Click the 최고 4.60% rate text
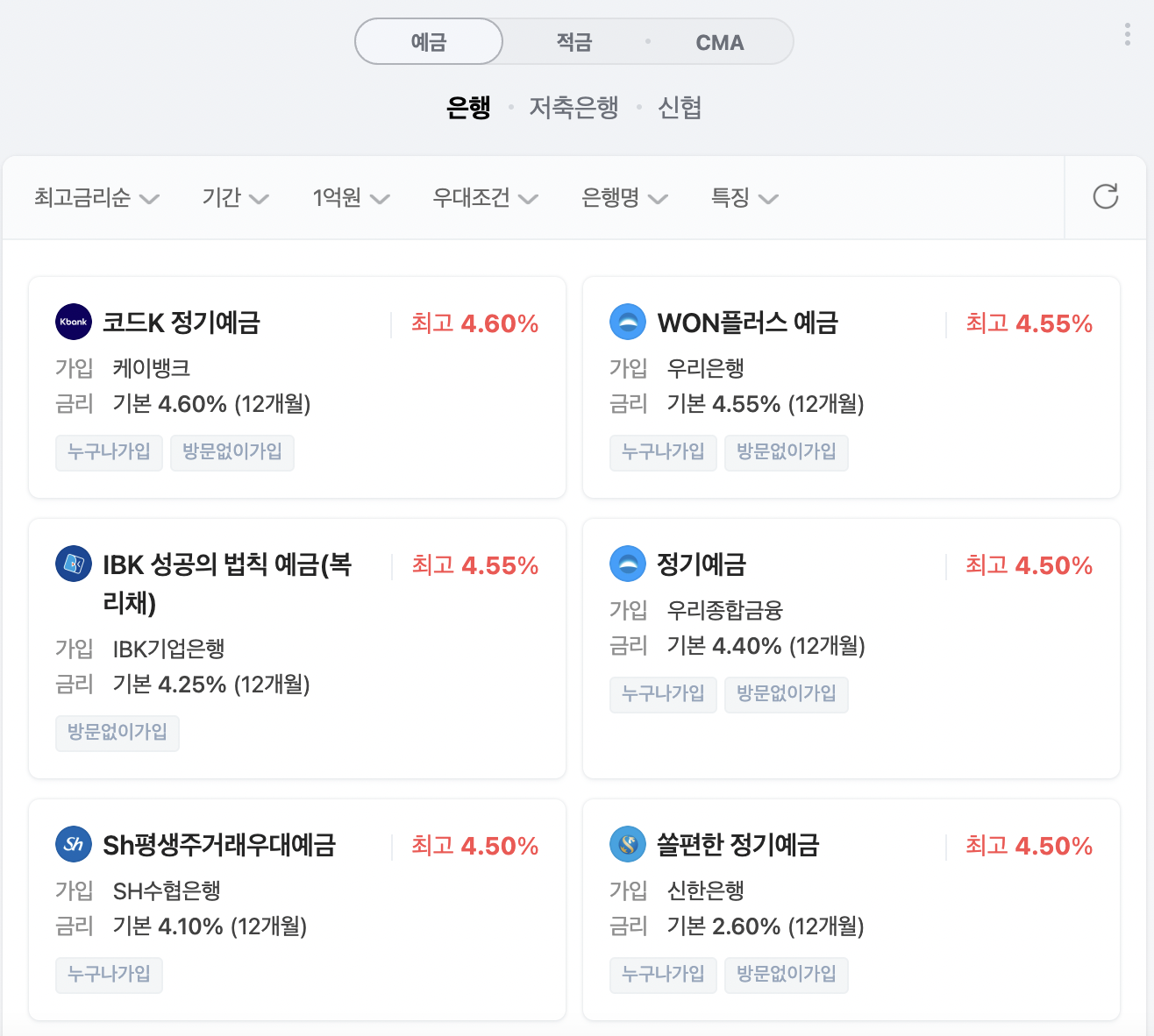The height and width of the screenshot is (1036, 1154). click(475, 323)
